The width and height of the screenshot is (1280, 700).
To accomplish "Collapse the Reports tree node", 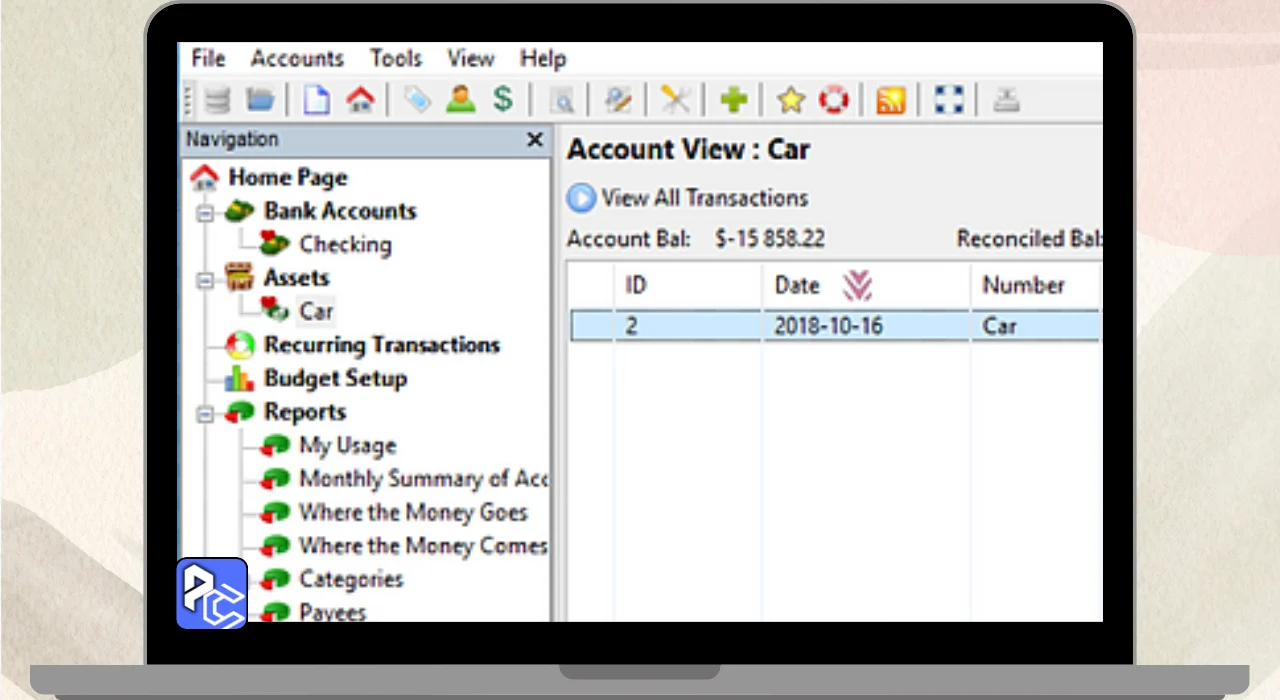I will click(205, 414).
